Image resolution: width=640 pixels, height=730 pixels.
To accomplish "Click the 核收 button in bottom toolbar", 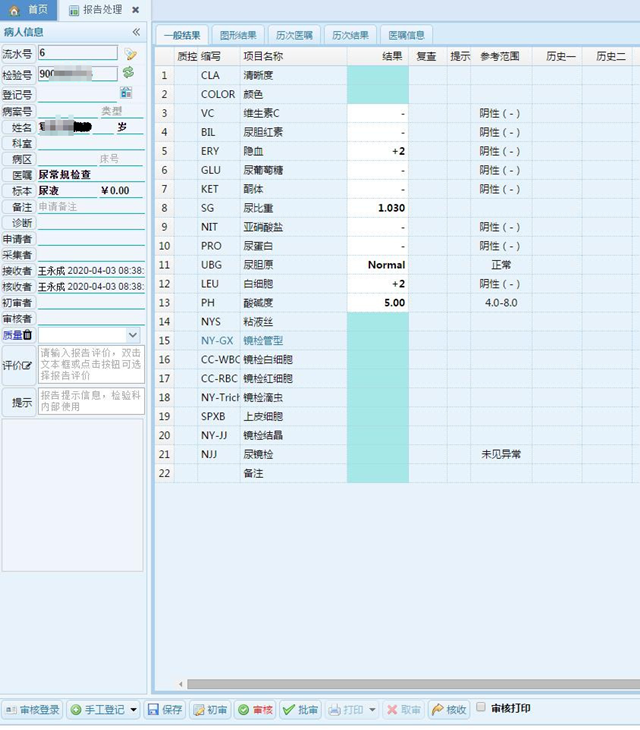I will click(449, 710).
